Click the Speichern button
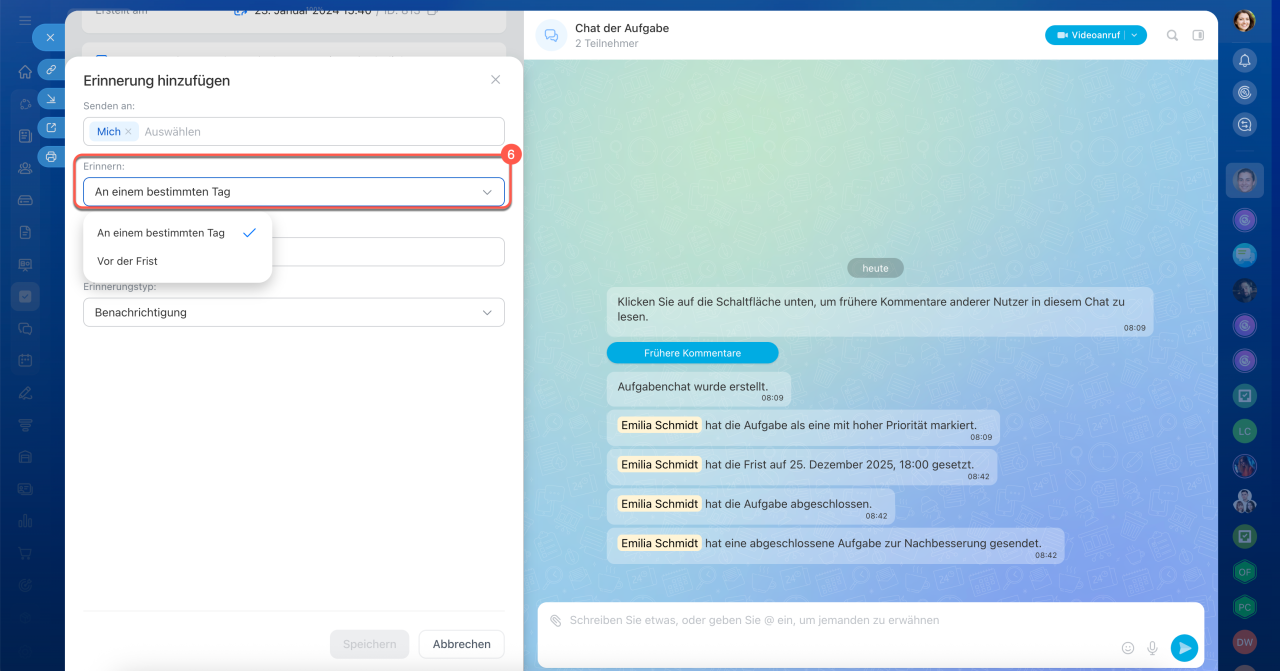 tap(370, 644)
